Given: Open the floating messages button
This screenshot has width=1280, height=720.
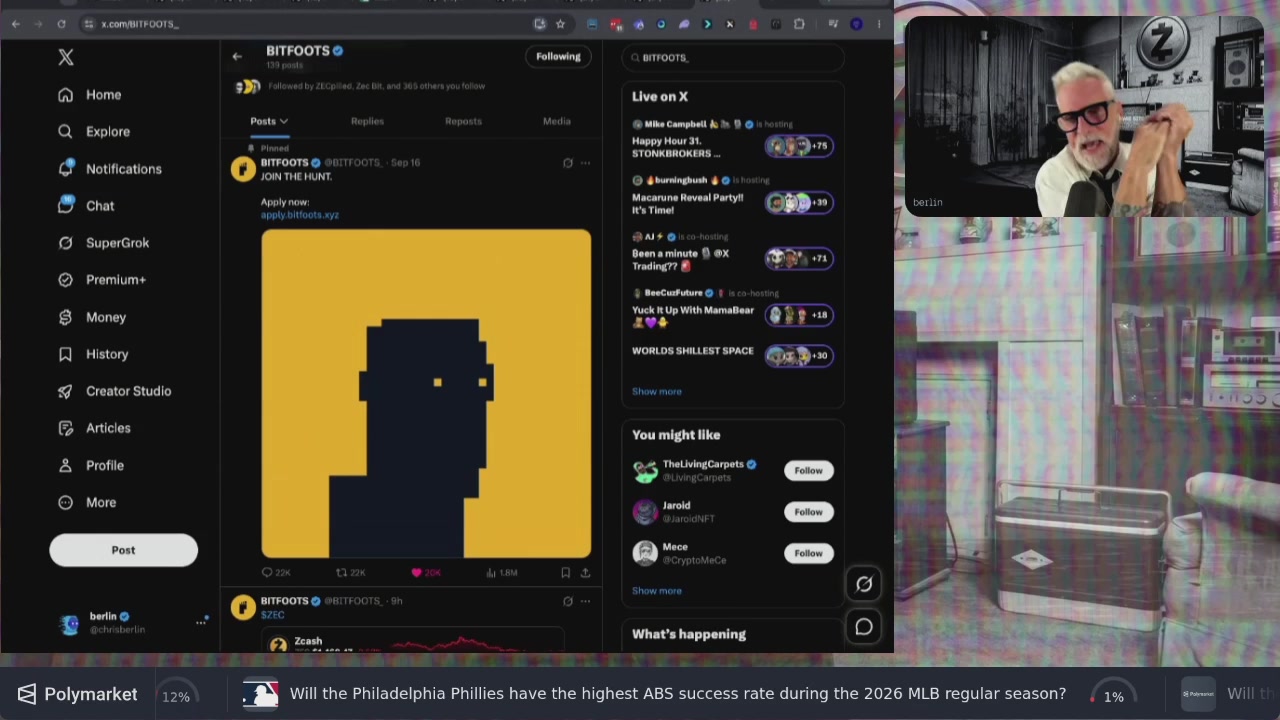Looking at the screenshot, I should (x=864, y=627).
